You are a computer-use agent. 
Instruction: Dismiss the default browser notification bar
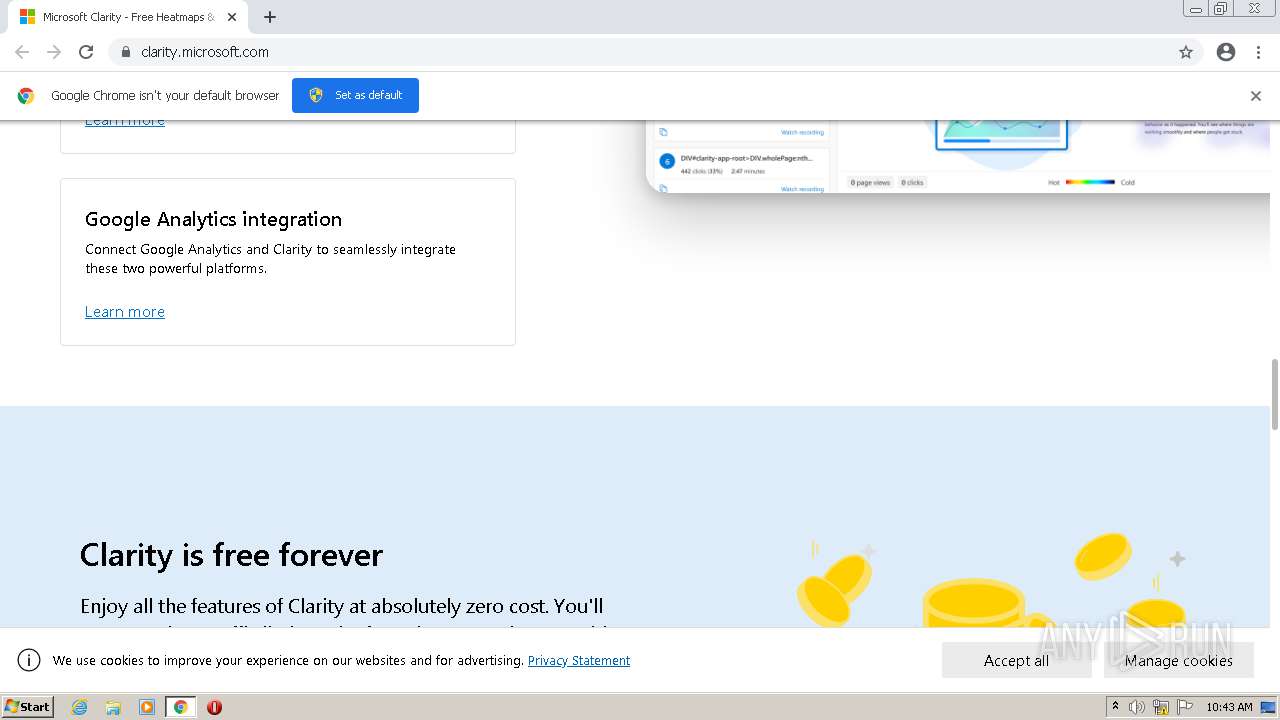coord(1256,96)
